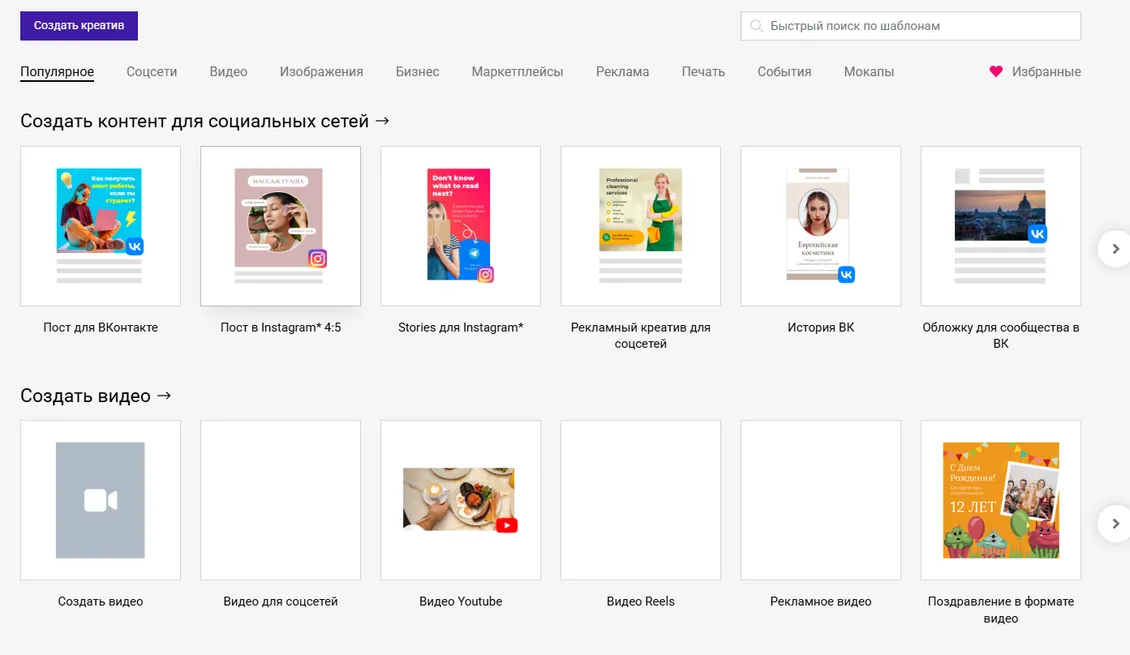Select the Пост в Instagram 4:5 template
1130x655 pixels.
(x=280, y=226)
